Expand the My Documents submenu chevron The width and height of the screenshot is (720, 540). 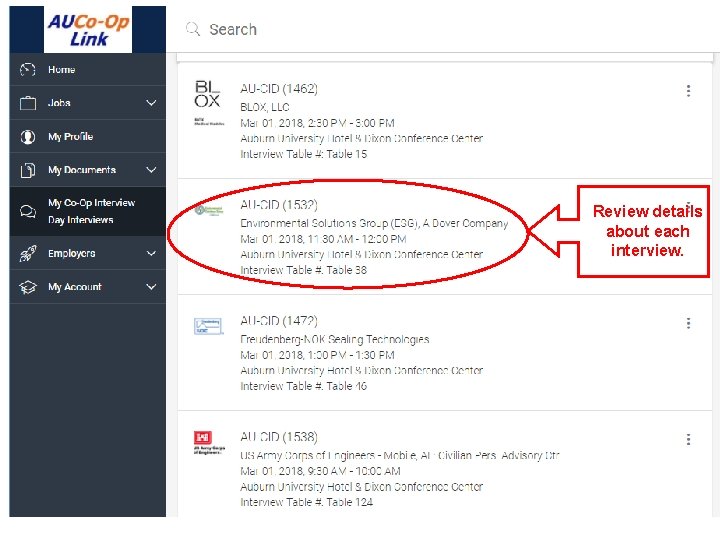pyautogui.click(x=151, y=170)
